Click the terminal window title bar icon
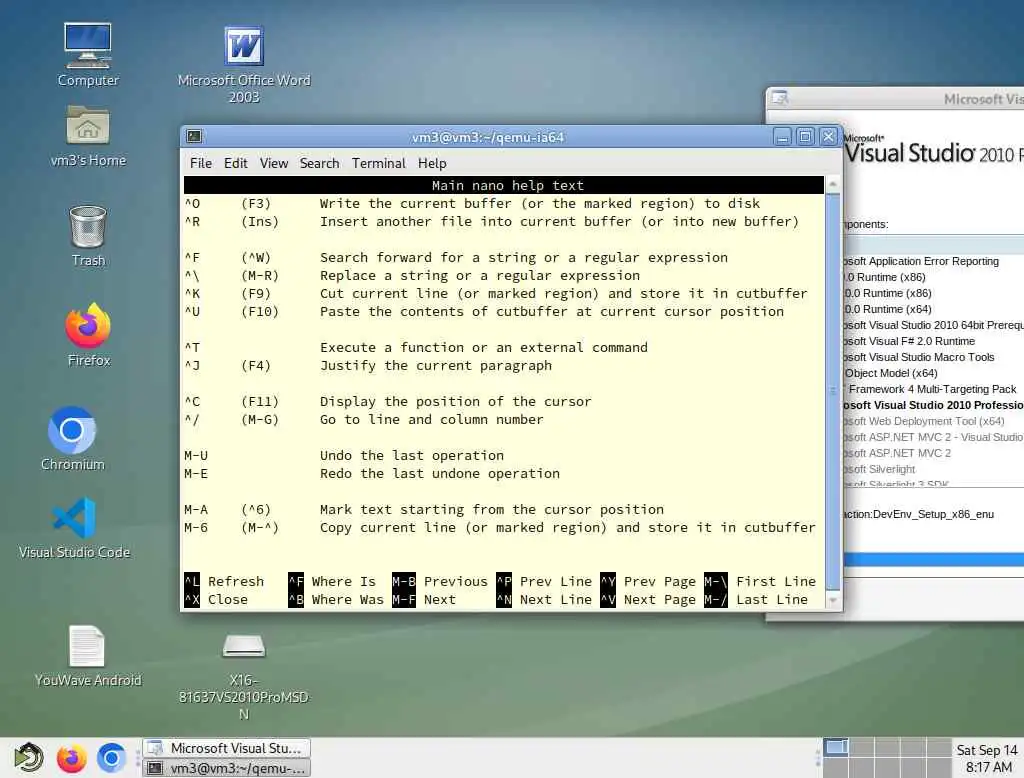 coord(194,136)
